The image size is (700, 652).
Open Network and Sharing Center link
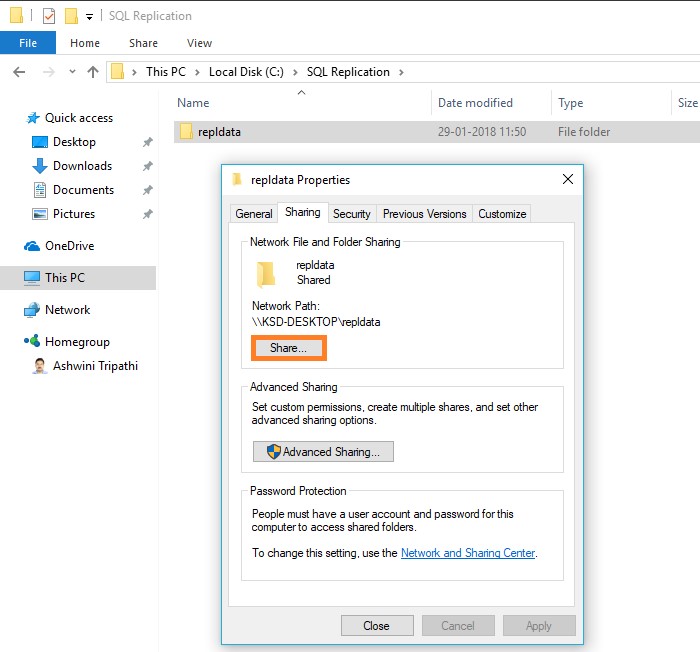tap(468, 553)
